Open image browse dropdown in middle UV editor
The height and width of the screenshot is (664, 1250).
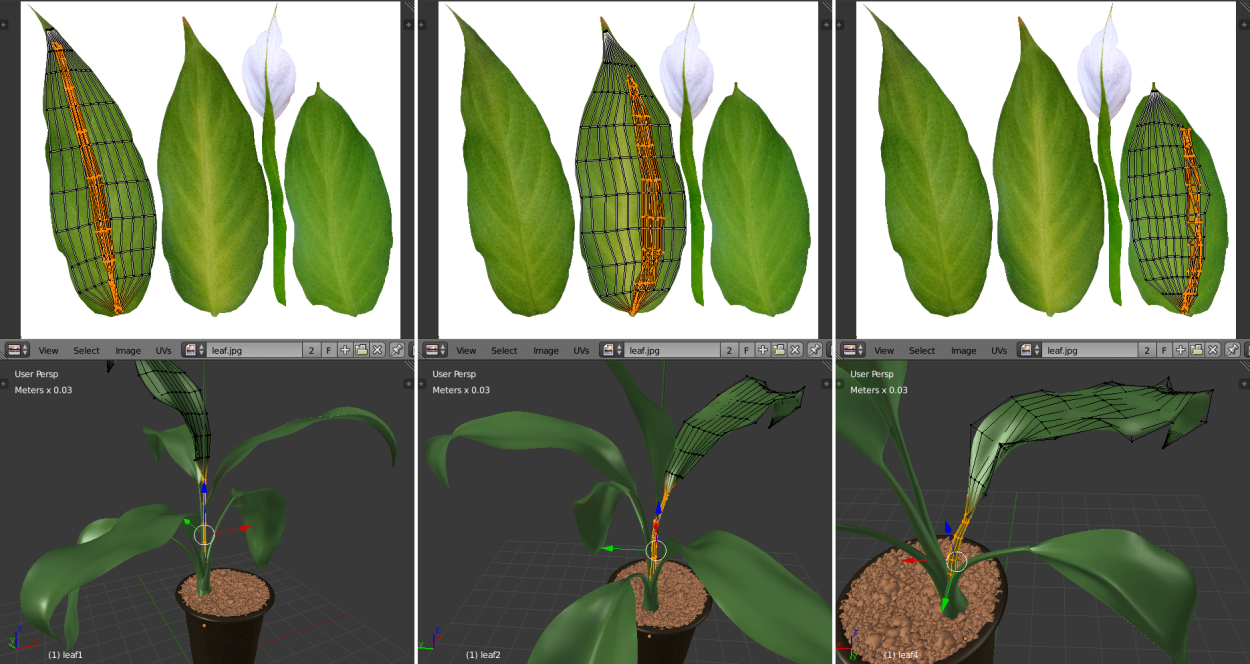[611, 350]
